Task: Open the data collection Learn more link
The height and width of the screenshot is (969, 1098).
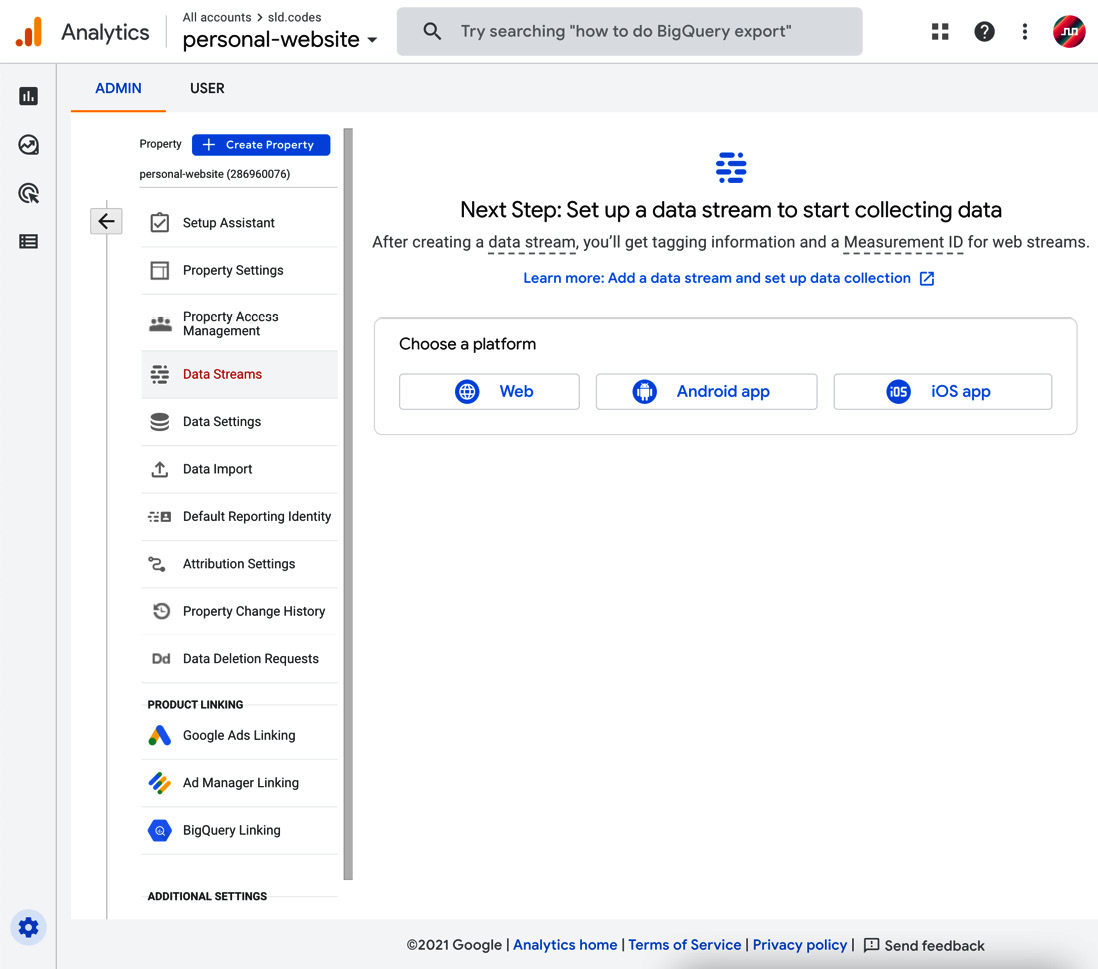Action: click(x=718, y=278)
